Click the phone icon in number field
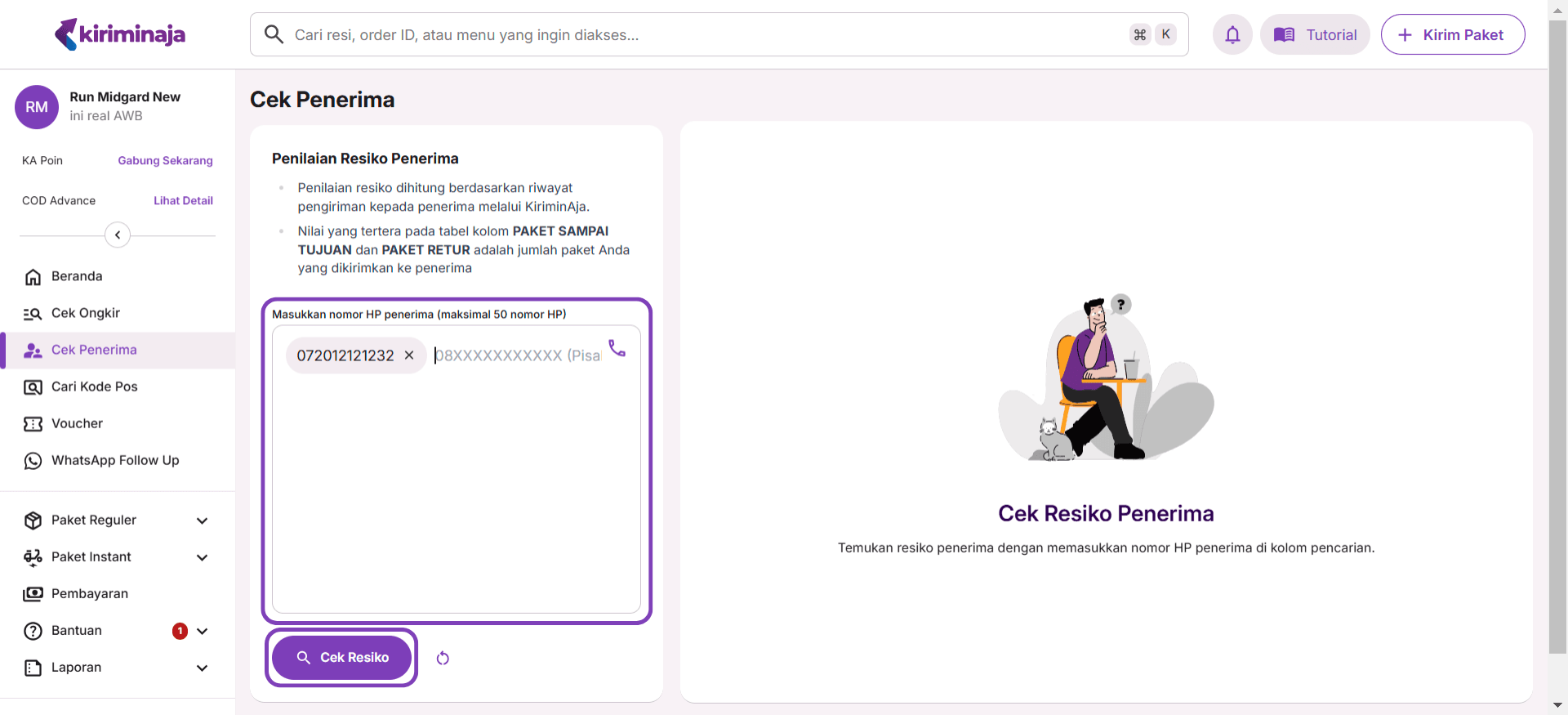Viewport: 1568px width, 715px height. tap(617, 348)
